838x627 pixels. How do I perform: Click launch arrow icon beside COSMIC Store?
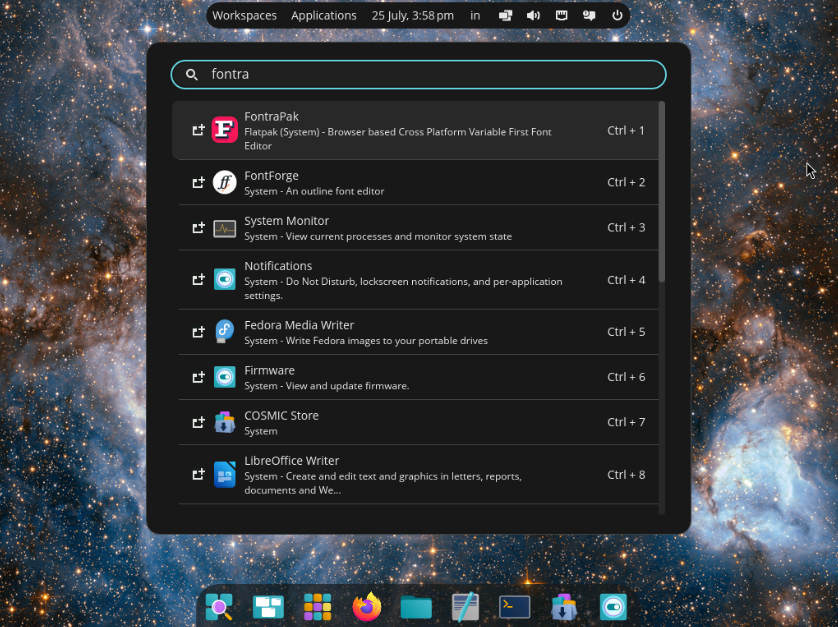(x=198, y=422)
